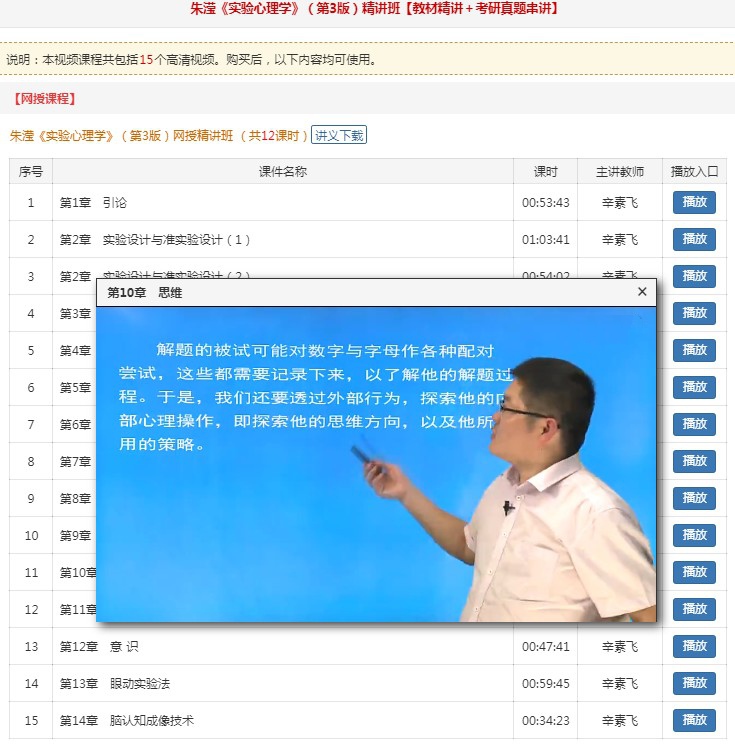
Task: Play row 2 实验设计与准实验设计（1）
Action: [x=694, y=239]
